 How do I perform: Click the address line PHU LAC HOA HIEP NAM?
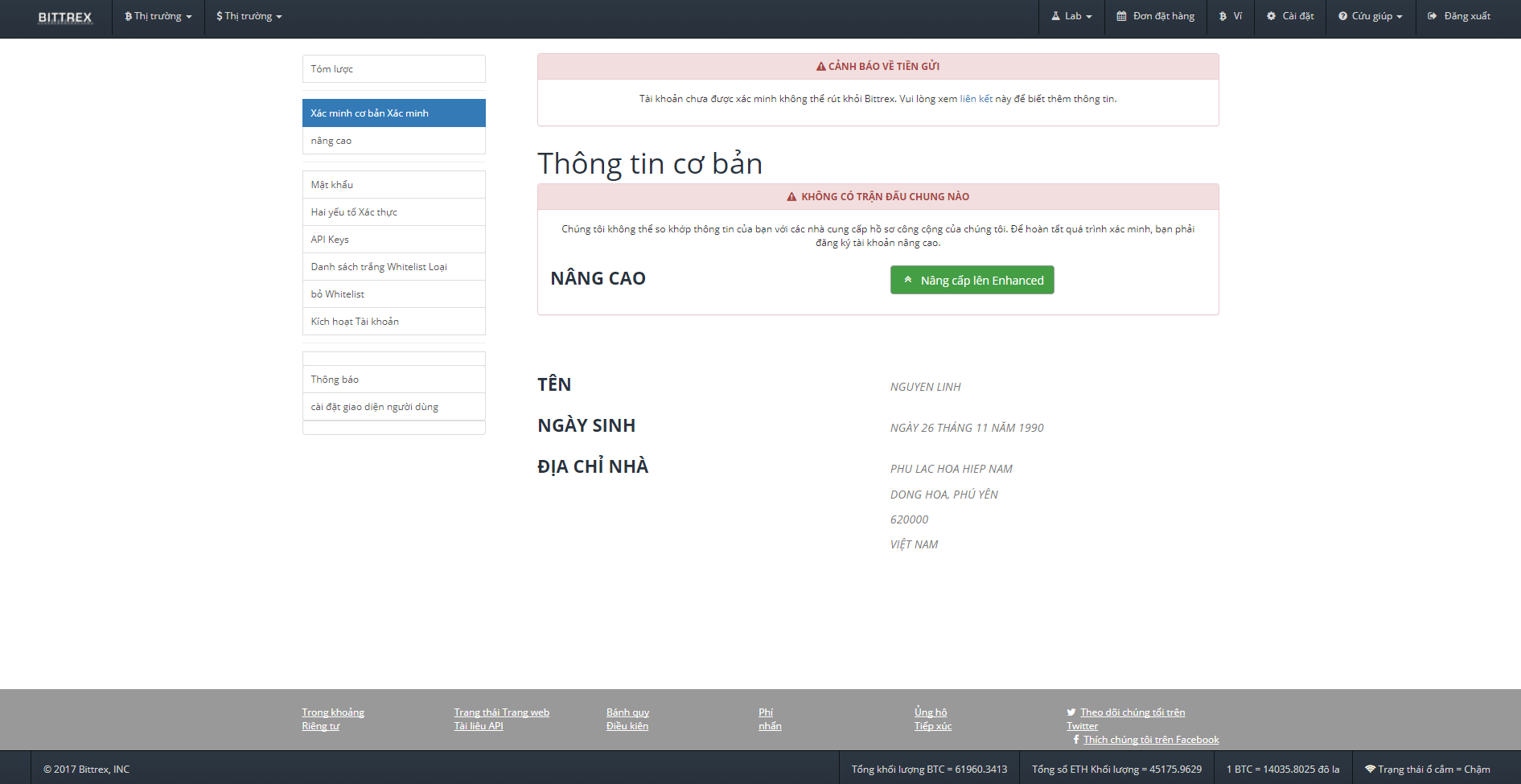952,469
